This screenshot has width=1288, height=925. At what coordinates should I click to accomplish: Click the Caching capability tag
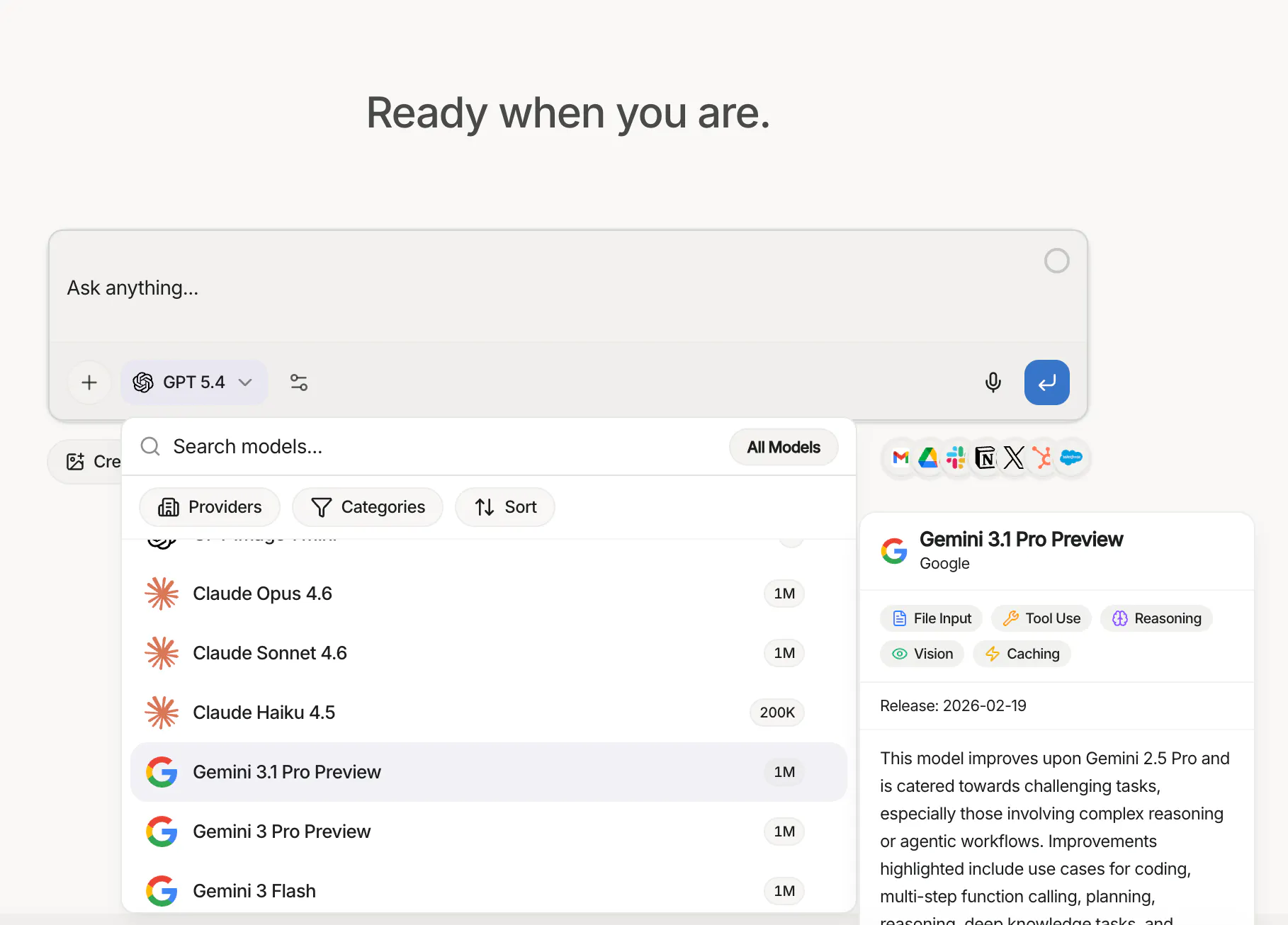(1022, 654)
